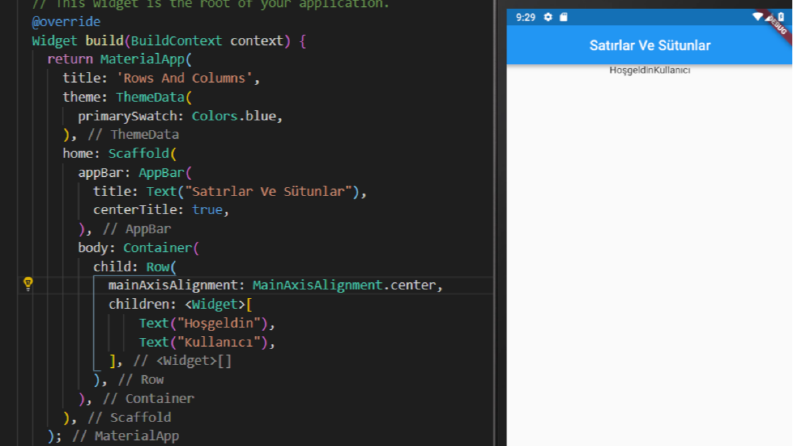793x446 pixels.
Task: Click the // ThemeData closing comment
Action: [133, 135]
